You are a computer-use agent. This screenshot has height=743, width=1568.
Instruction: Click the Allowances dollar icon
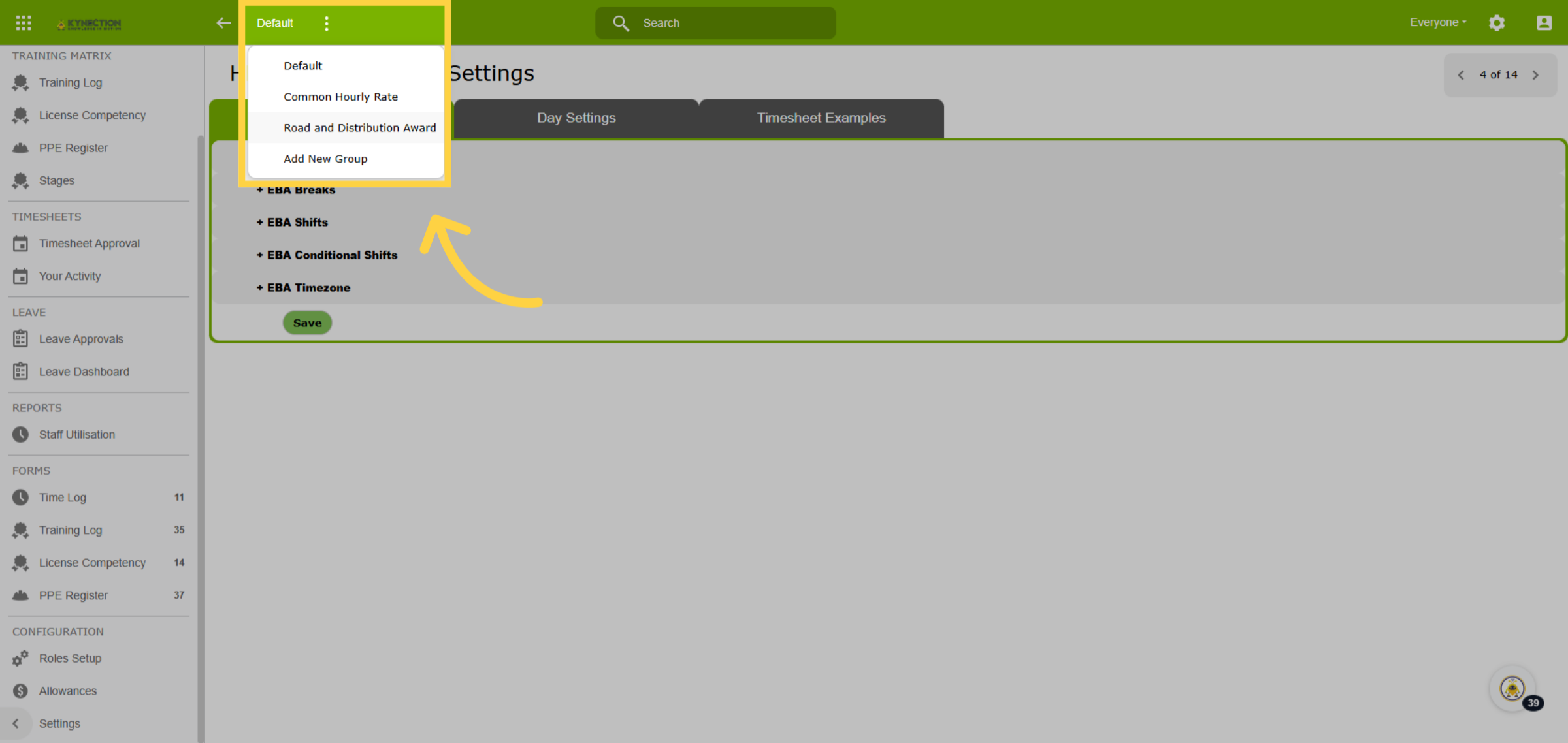(20, 691)
